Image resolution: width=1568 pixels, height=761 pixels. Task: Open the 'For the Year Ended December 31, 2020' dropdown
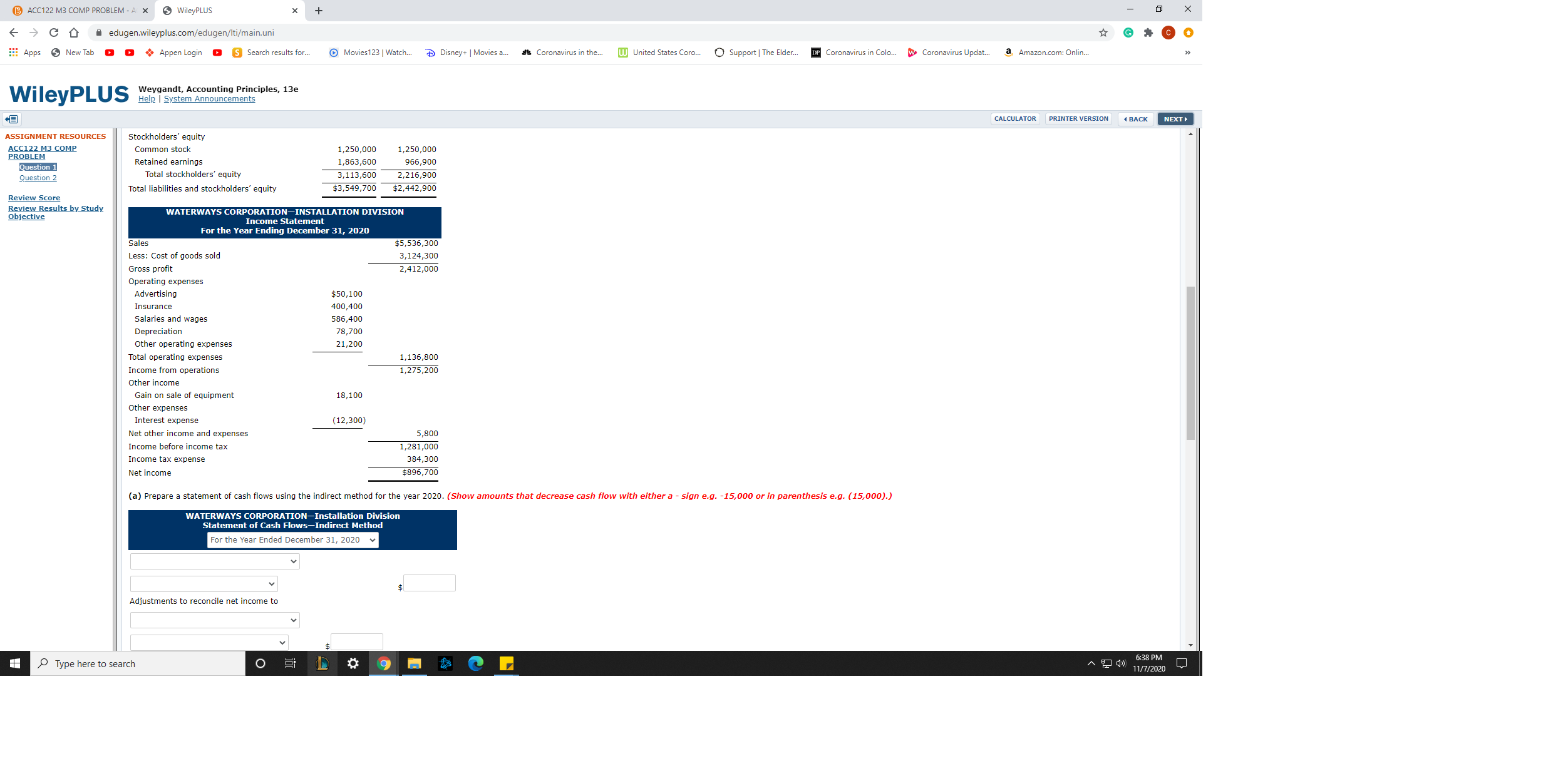tap(292, 539)
